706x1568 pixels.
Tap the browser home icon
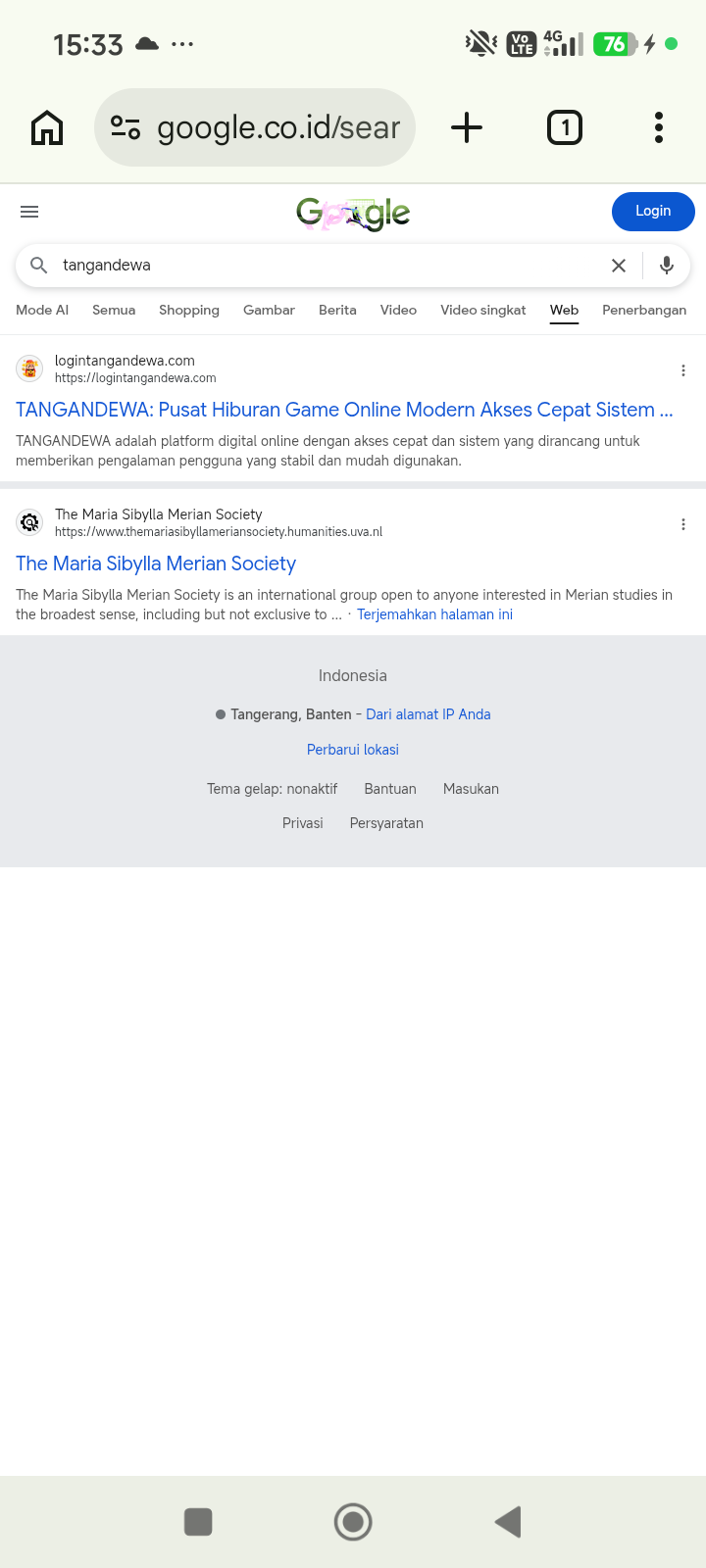coord(47,128)
